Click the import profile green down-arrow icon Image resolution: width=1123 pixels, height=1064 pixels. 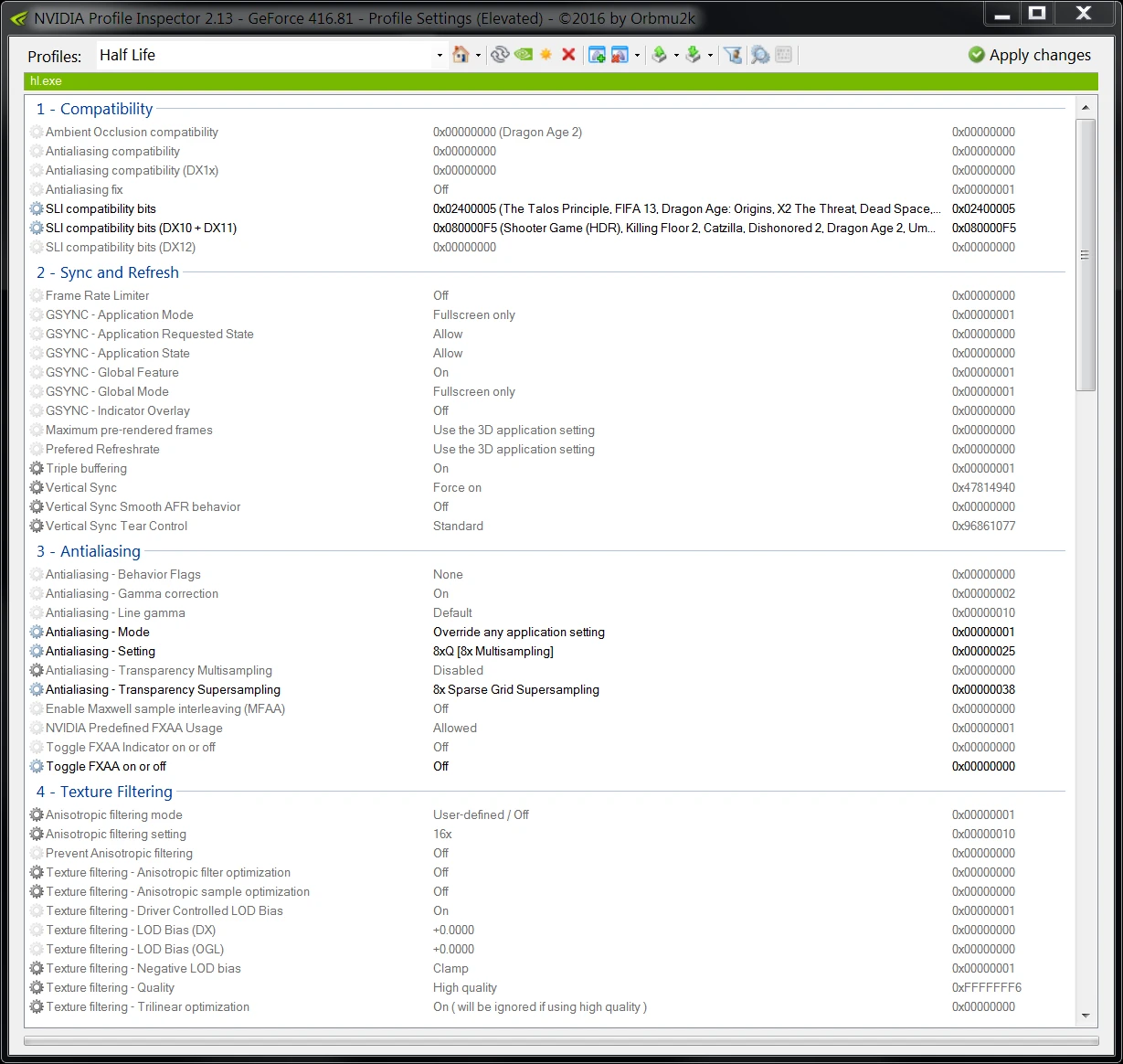coord(694,55)
